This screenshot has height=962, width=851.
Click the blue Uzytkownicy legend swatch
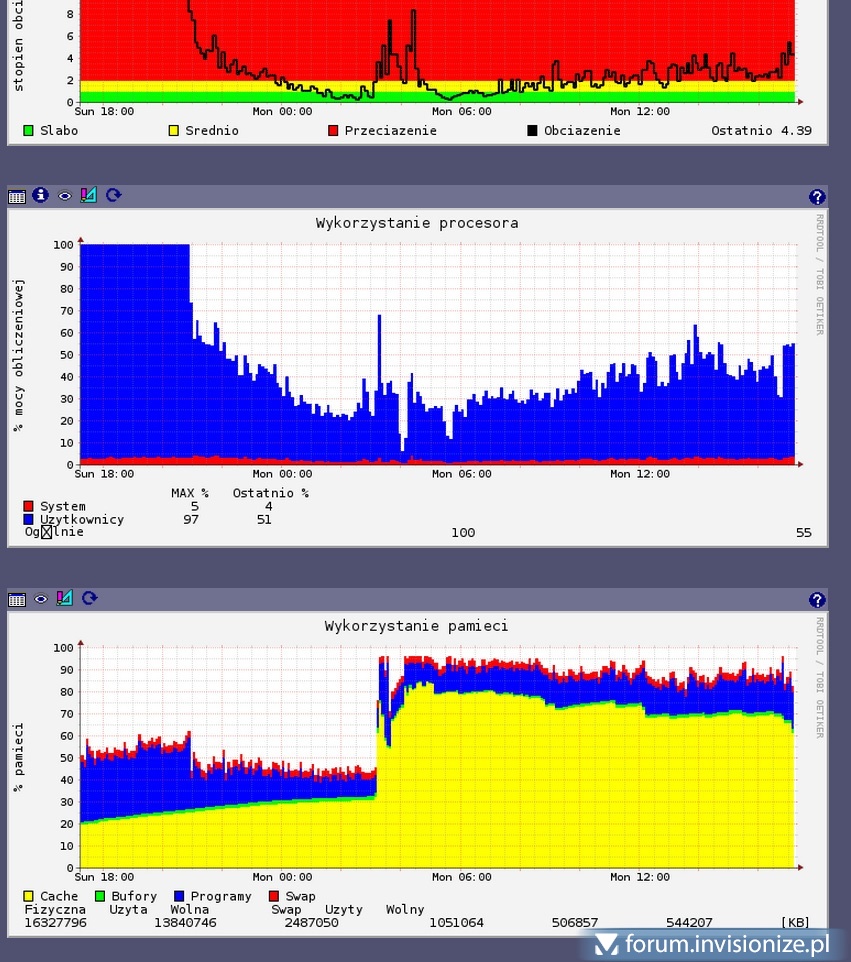[28, 520]
